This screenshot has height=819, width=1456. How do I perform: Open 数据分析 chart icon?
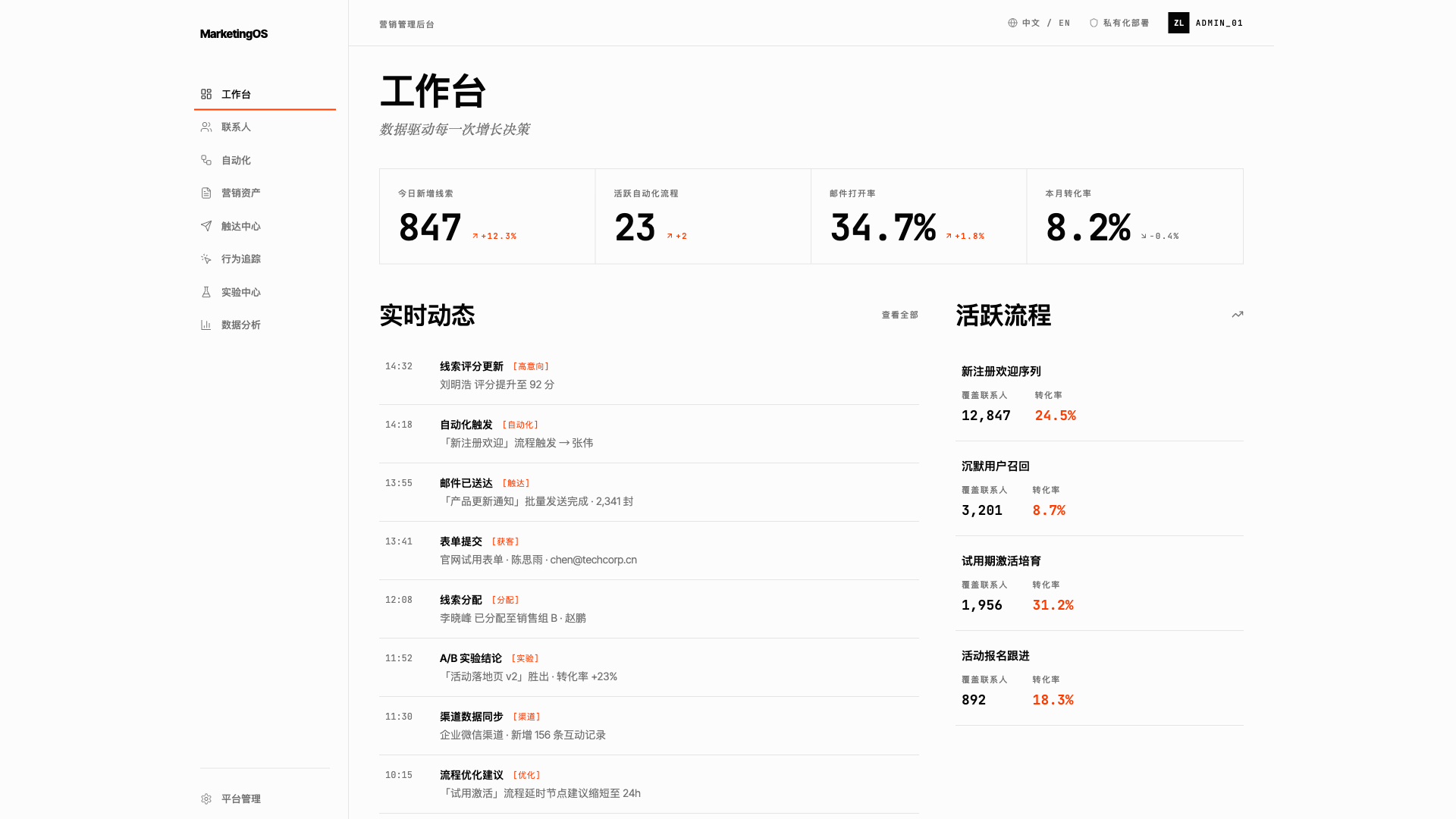point(206,325)
